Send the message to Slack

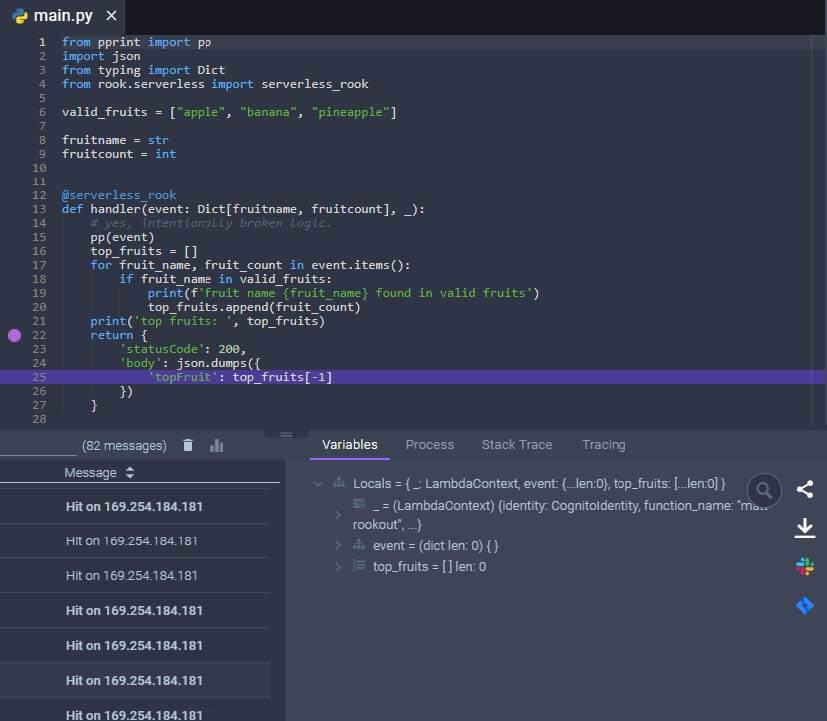(x=804, y=567)
